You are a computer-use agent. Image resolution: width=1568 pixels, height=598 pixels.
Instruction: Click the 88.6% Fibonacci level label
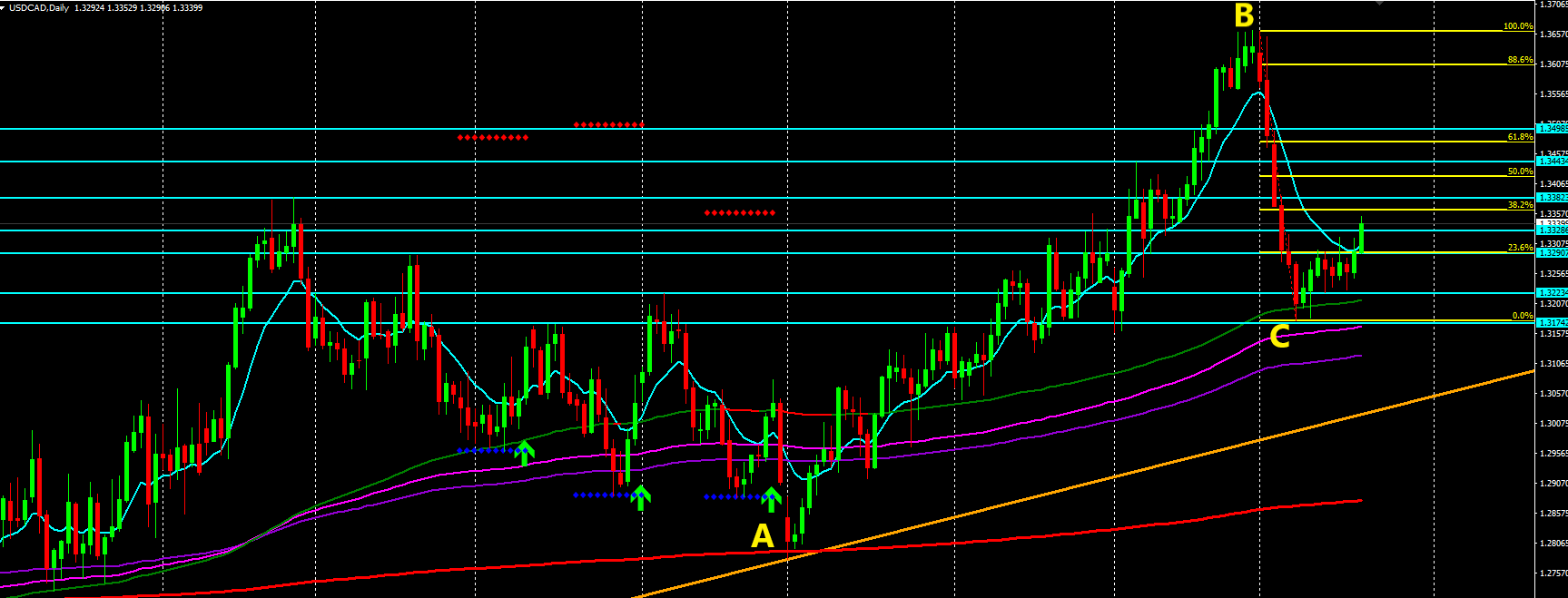pos(1519,60)
